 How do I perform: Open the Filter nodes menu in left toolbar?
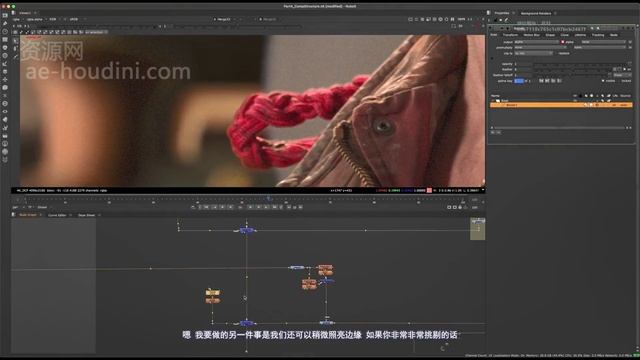pos(5,56)
